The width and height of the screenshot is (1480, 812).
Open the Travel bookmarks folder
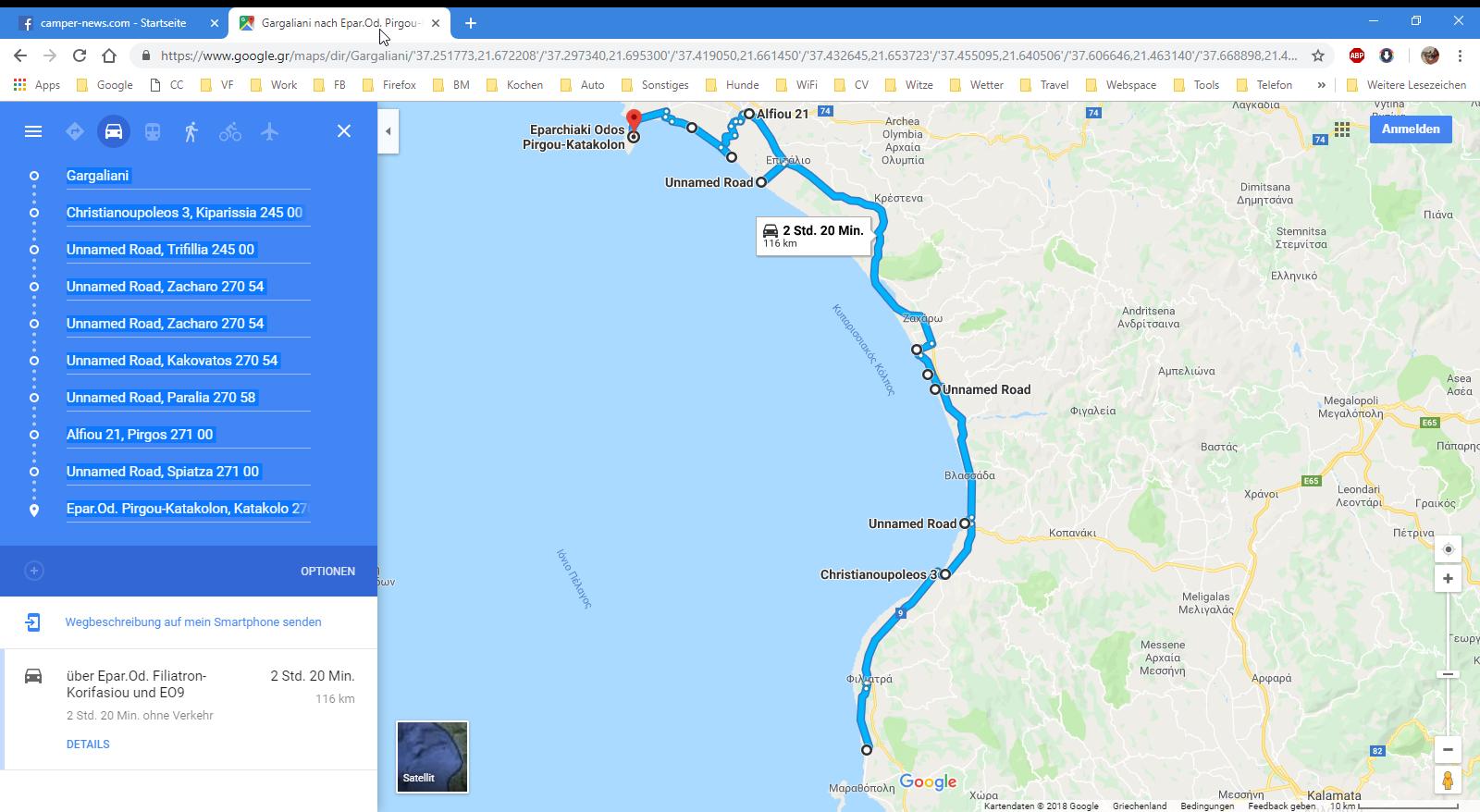[1044, 84]
